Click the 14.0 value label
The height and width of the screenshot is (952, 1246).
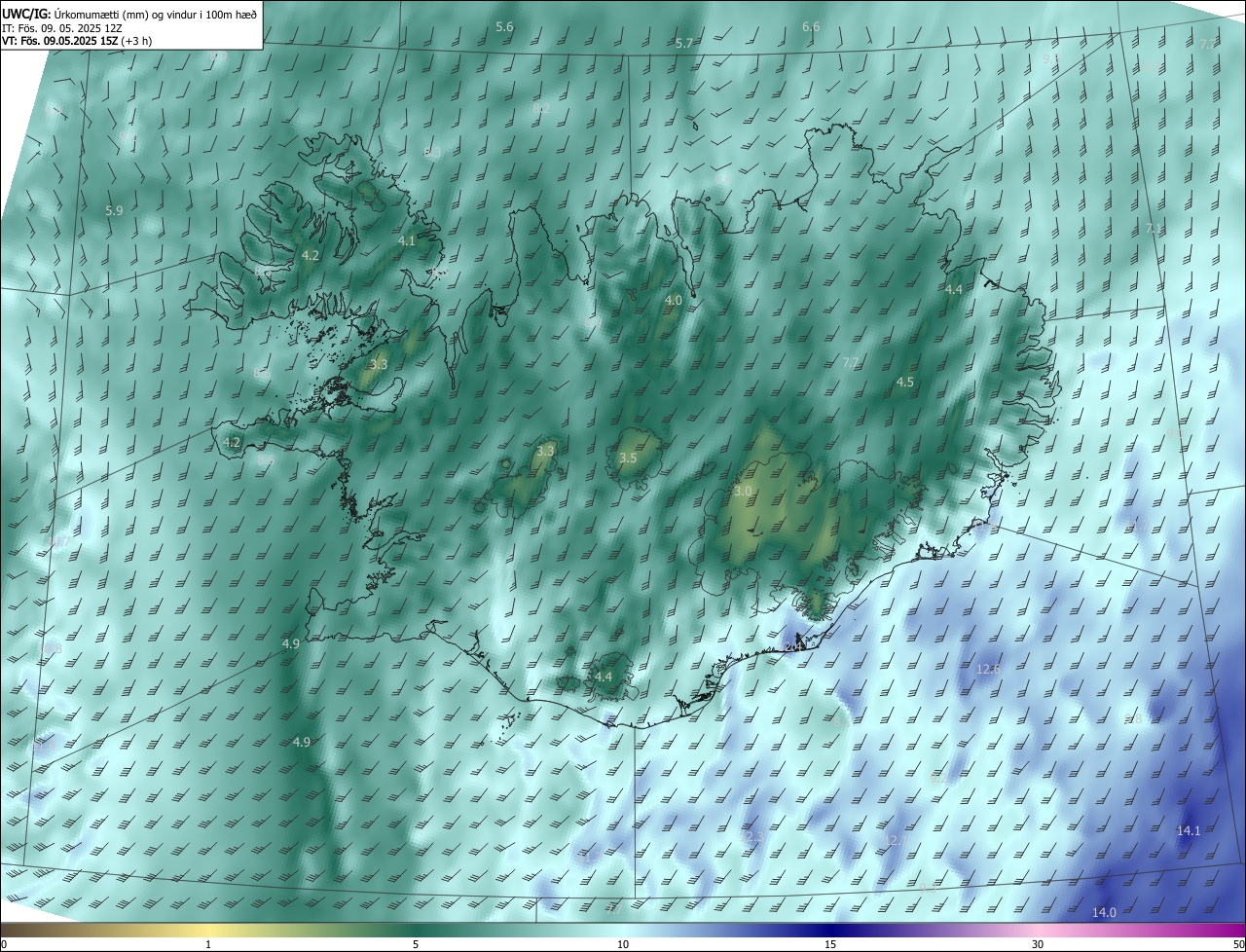click(x=1104, y=912)
